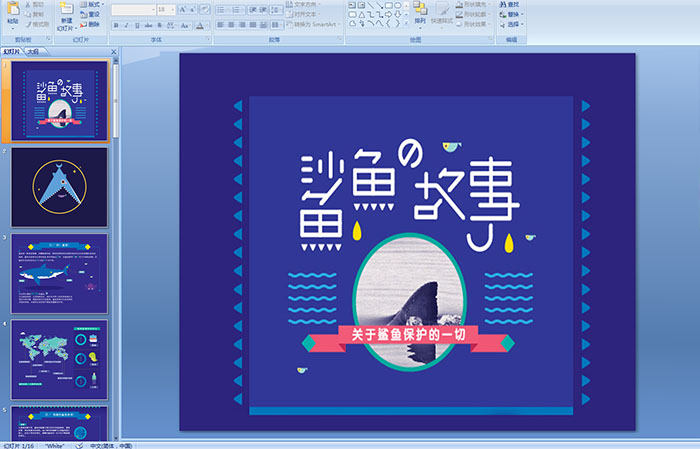Viewport: 700px width, 449px height.
Task: Open the Columns menu
Action: tap(276, 25)
